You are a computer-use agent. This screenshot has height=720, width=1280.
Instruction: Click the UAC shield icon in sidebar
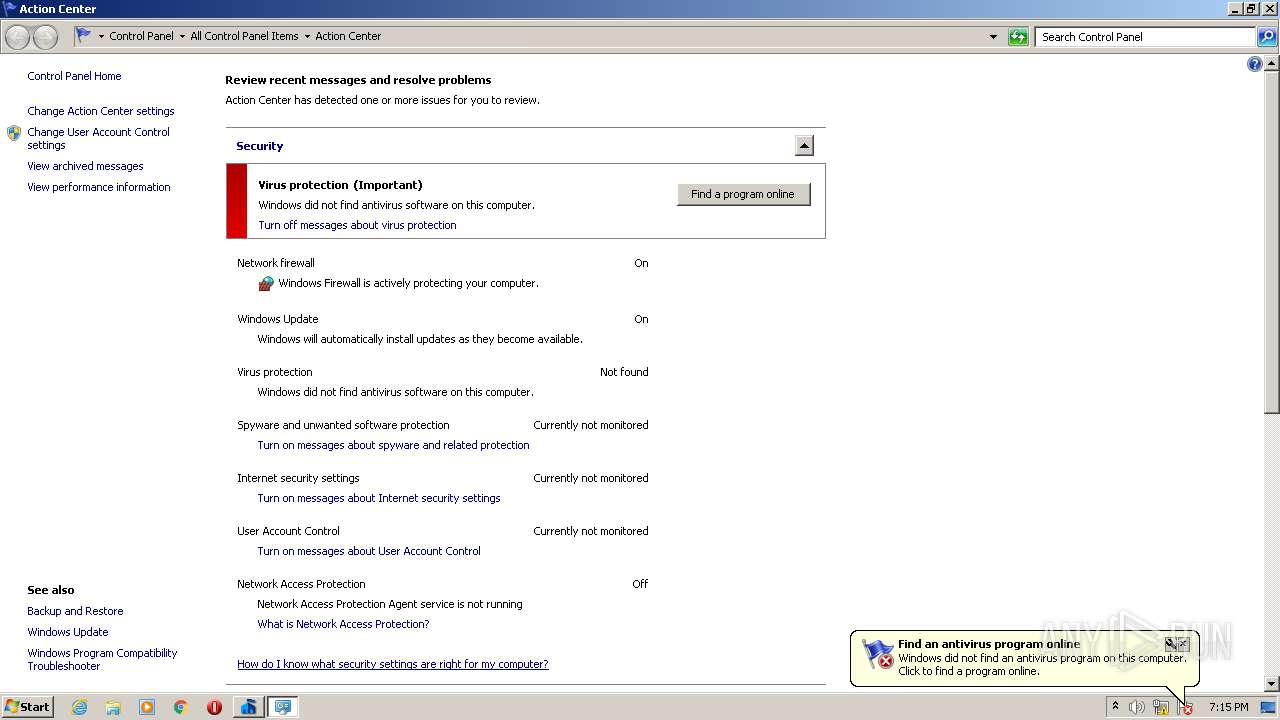coord(14,133)
